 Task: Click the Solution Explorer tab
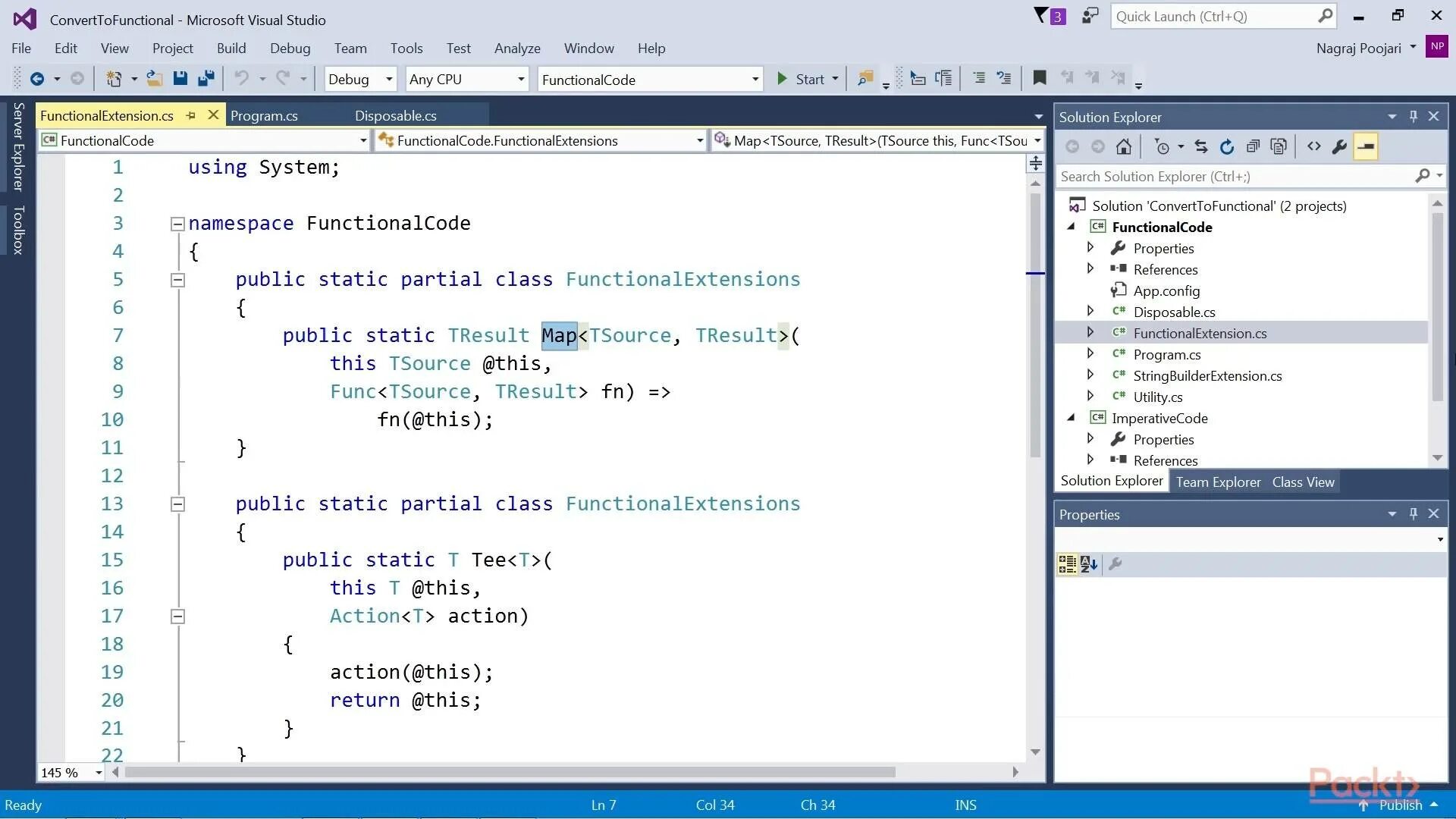pyautogui.click(x=1112, y=482)
